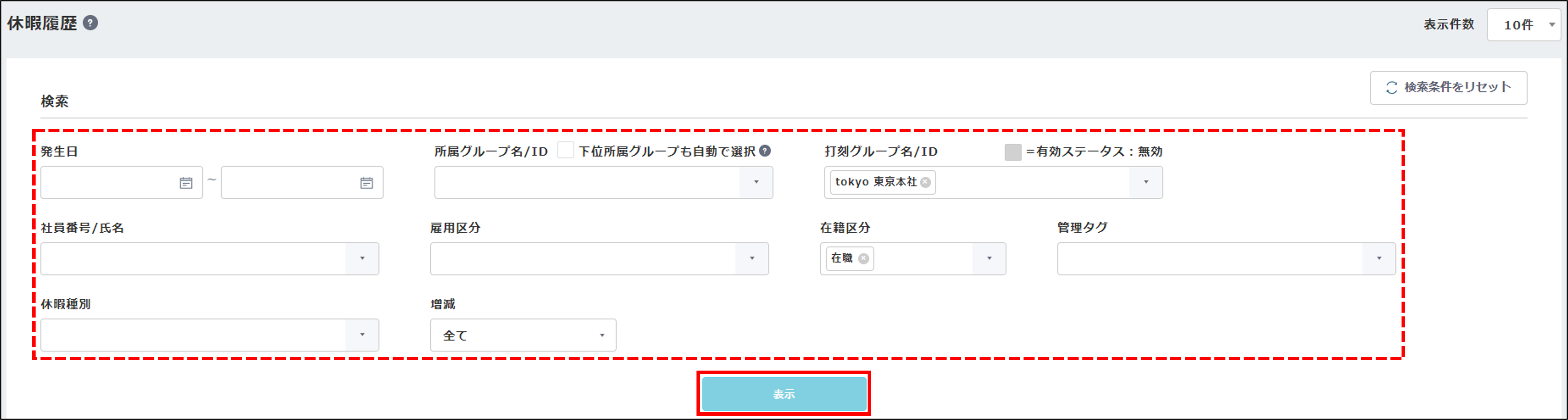Click help icon next to 休暇履歴 title
1568x420 pixels.
tap(90, 23)
